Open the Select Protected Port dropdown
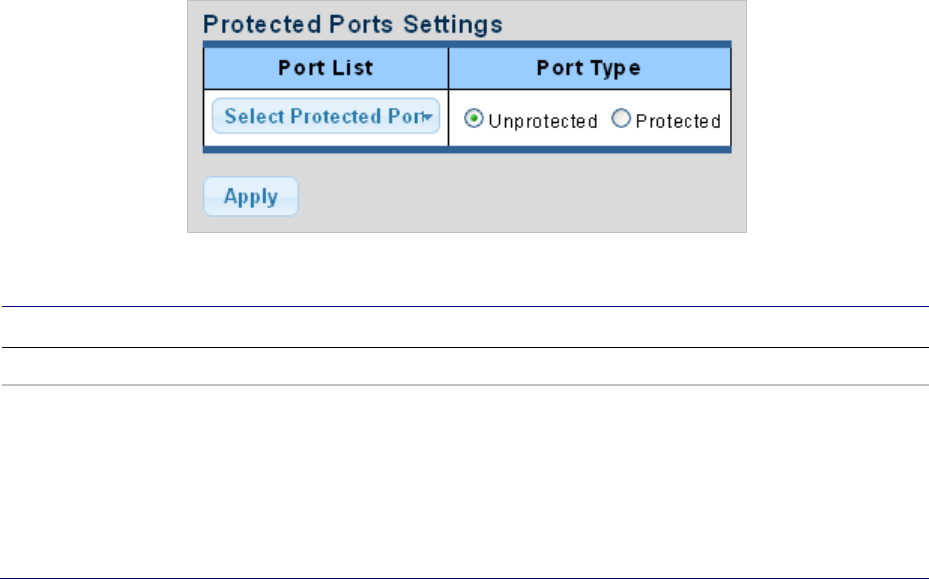Viewport: 929px width, 579px height. point(326,117)
